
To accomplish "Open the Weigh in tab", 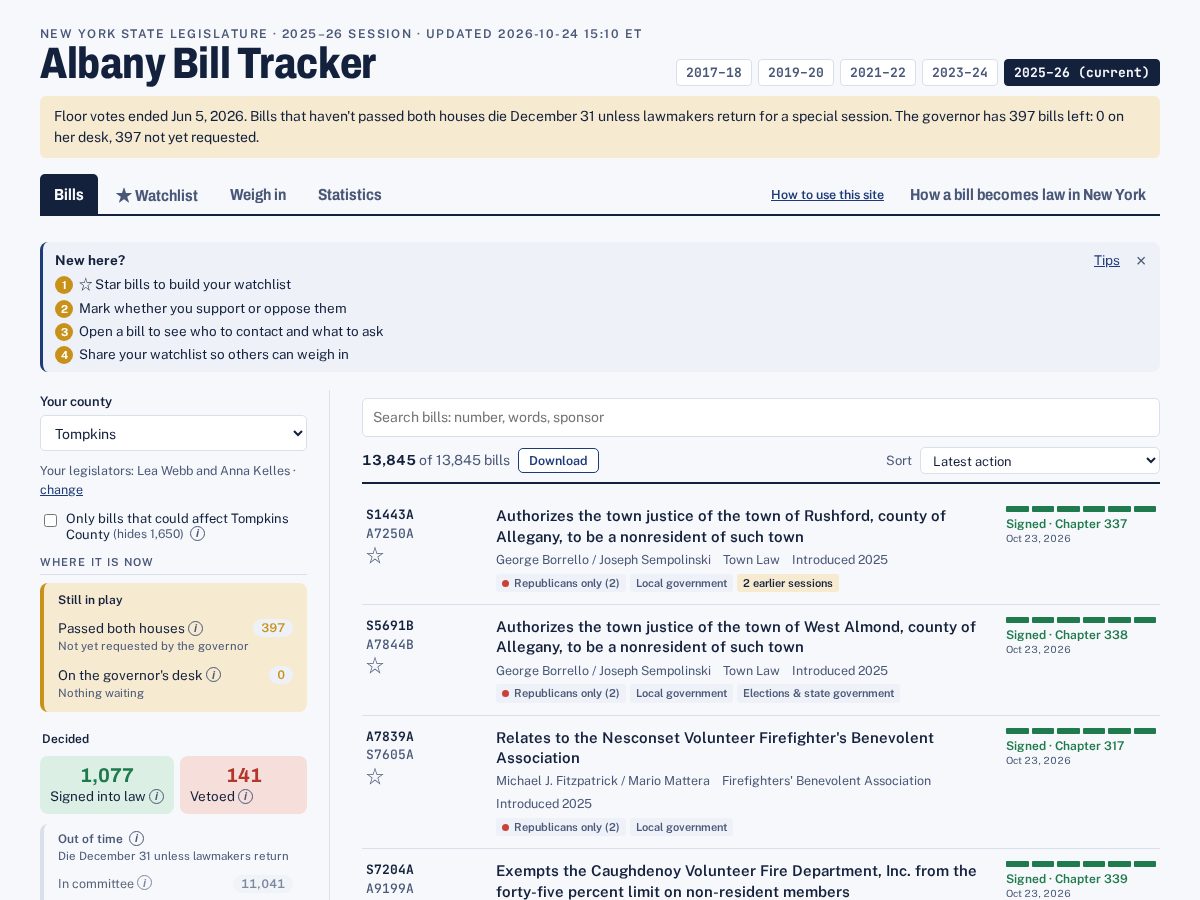I will (x=258, y=195).
